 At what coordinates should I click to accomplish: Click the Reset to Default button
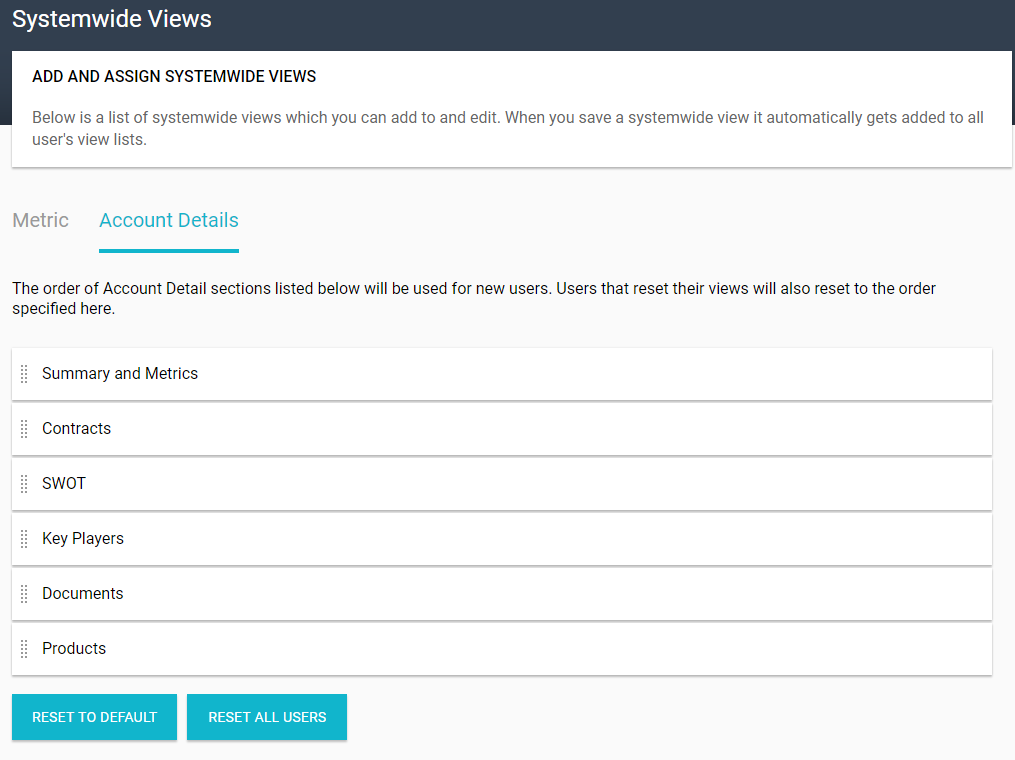pos(94,717)
